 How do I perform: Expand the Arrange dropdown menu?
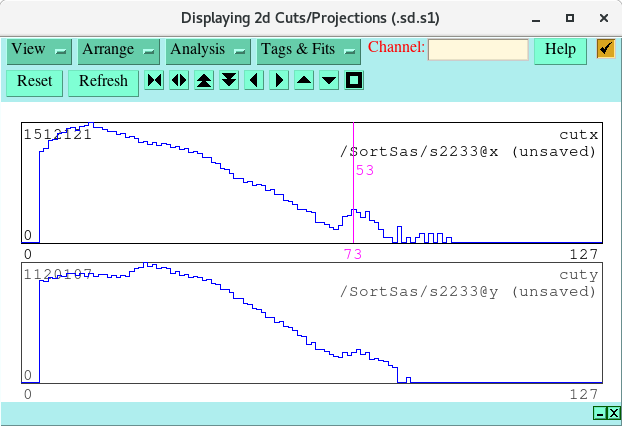[x=118, y=50]
